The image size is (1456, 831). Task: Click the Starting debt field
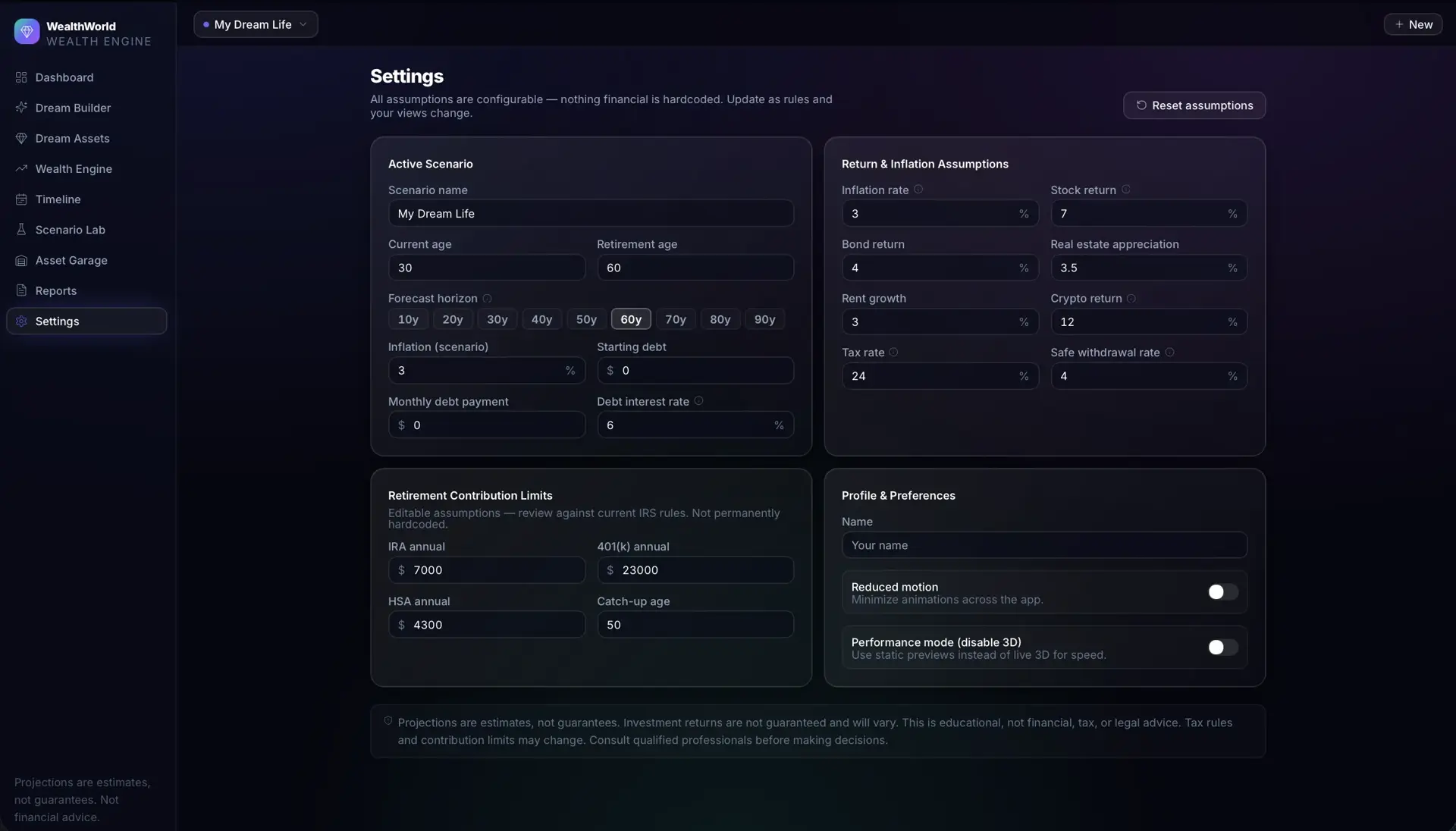[x=695, y=370]
